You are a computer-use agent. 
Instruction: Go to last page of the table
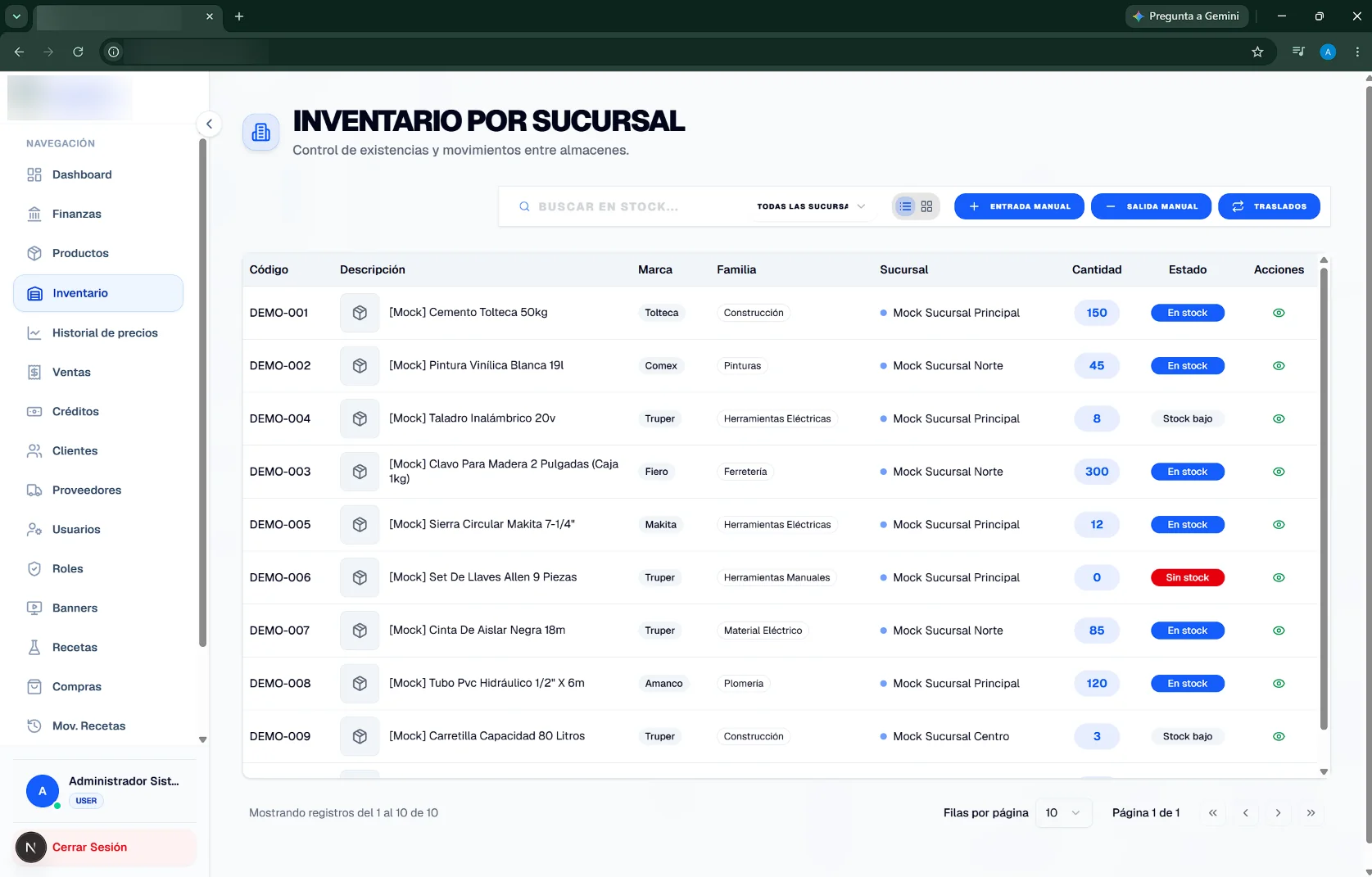tap(1311, 813)
